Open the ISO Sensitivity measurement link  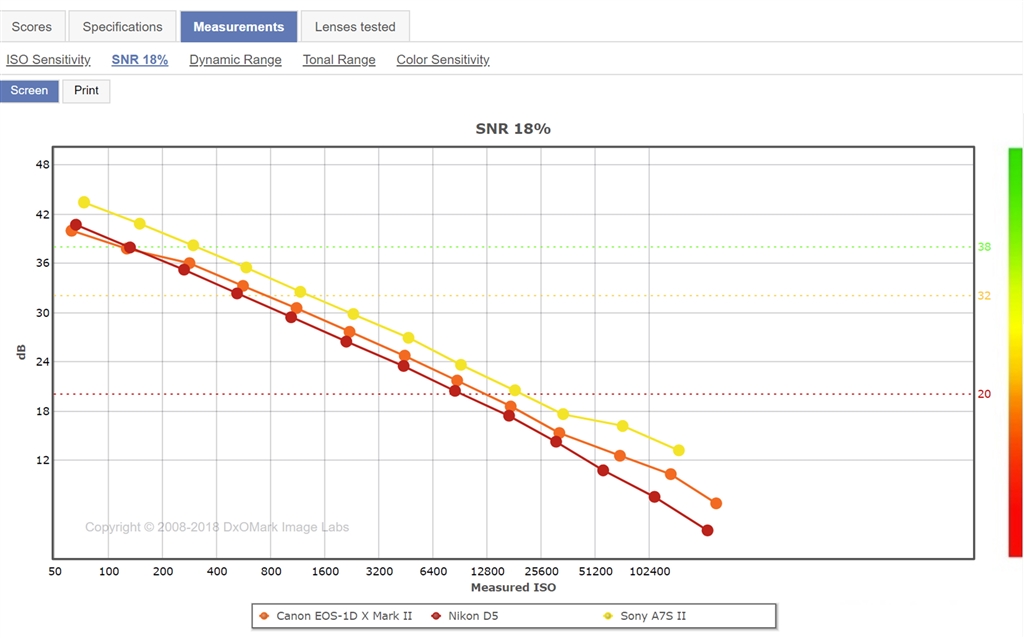48,60
